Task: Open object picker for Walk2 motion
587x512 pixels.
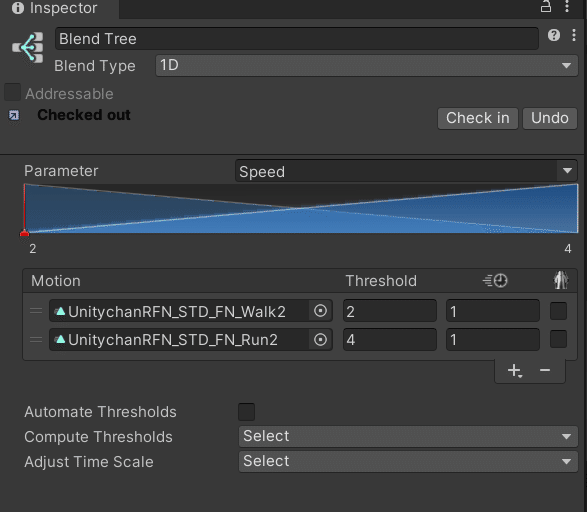Action: click(320, 311)
